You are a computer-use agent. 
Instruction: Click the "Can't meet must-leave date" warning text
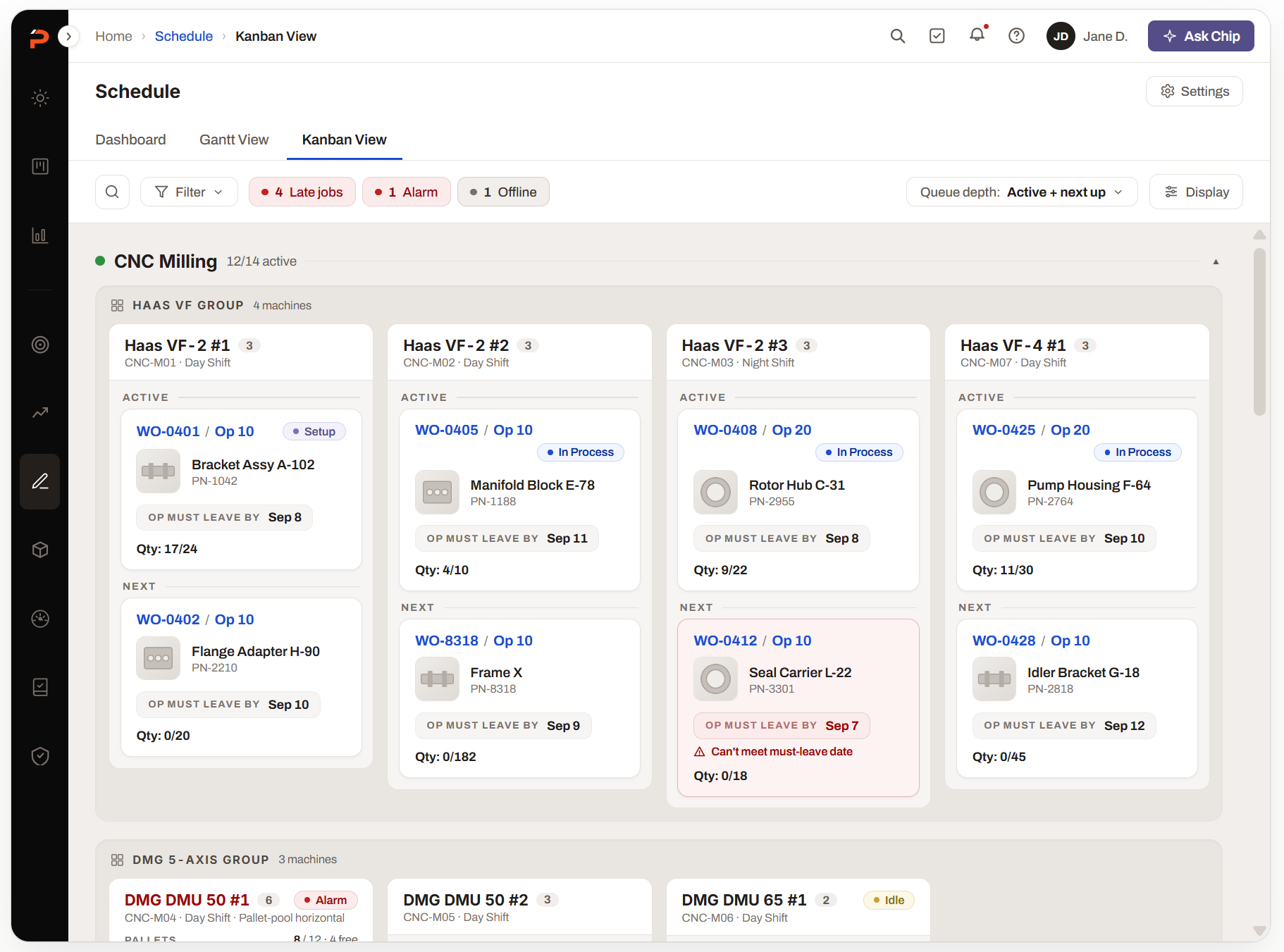pyautogui.click(x=782, y=752)
